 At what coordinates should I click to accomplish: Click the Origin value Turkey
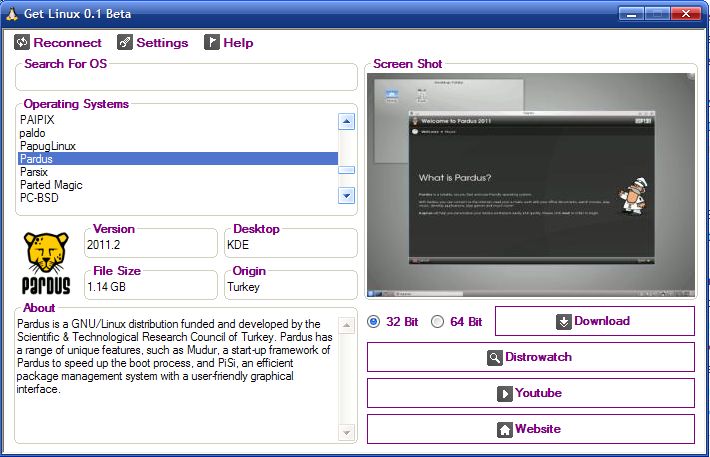coord(244,287)
